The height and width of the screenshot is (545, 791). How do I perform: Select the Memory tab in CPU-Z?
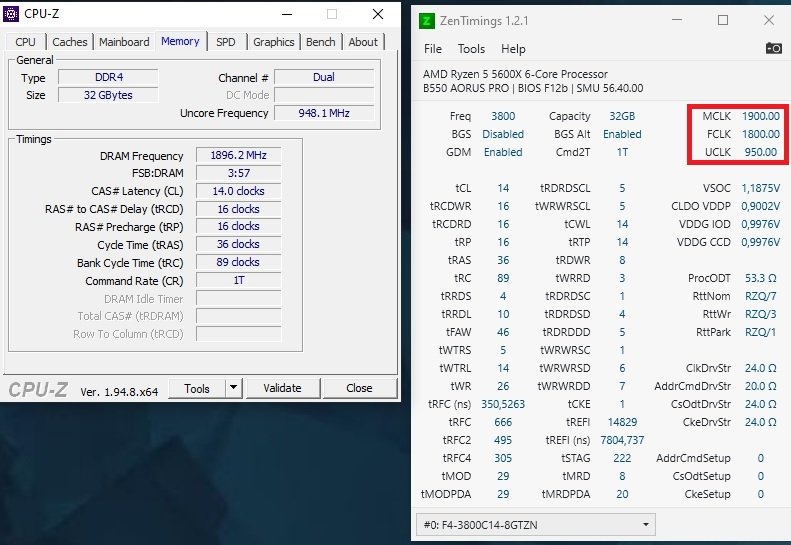pos(181,41)
